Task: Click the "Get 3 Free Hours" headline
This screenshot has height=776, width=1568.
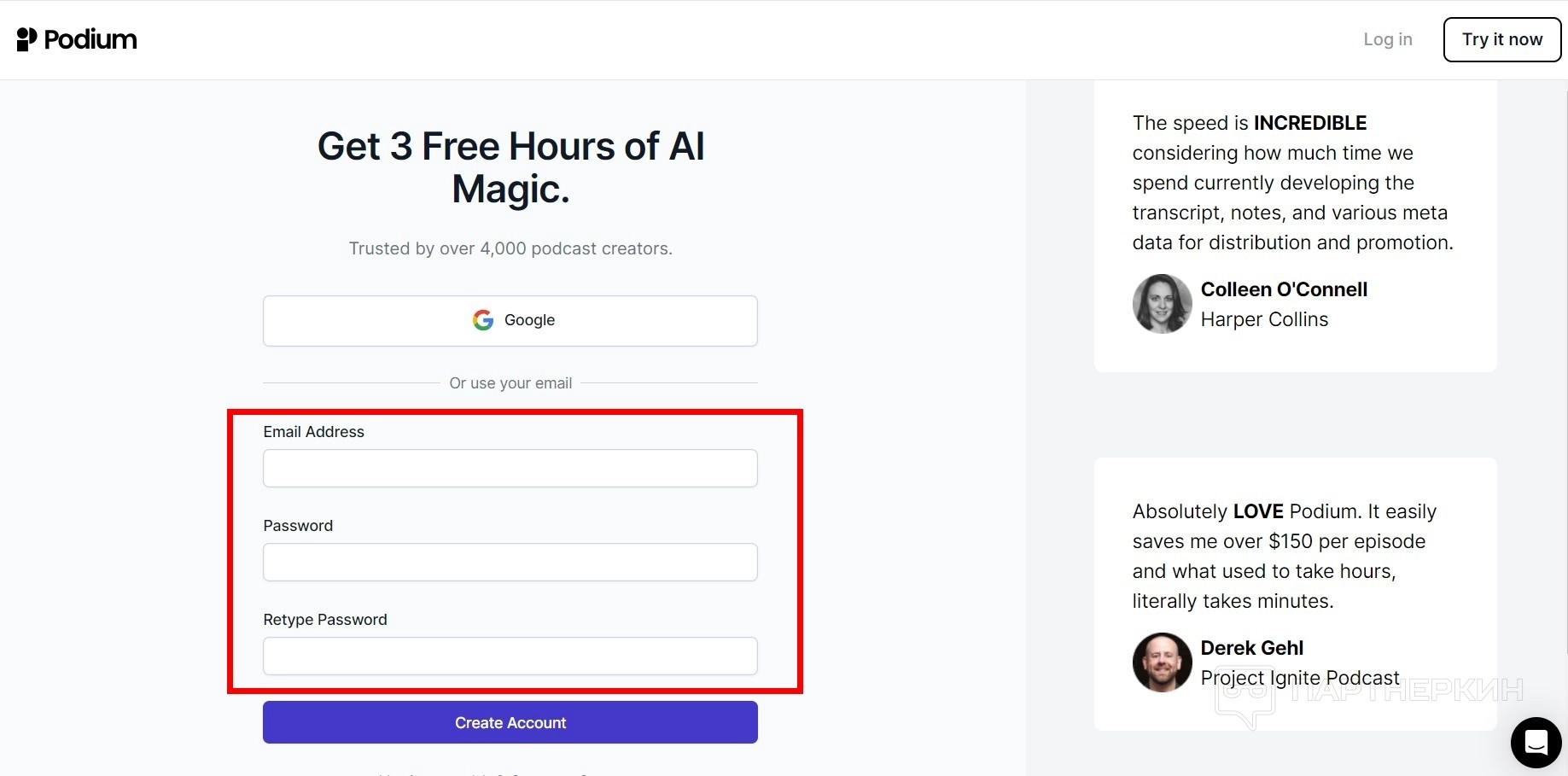Action: [510, 167]
